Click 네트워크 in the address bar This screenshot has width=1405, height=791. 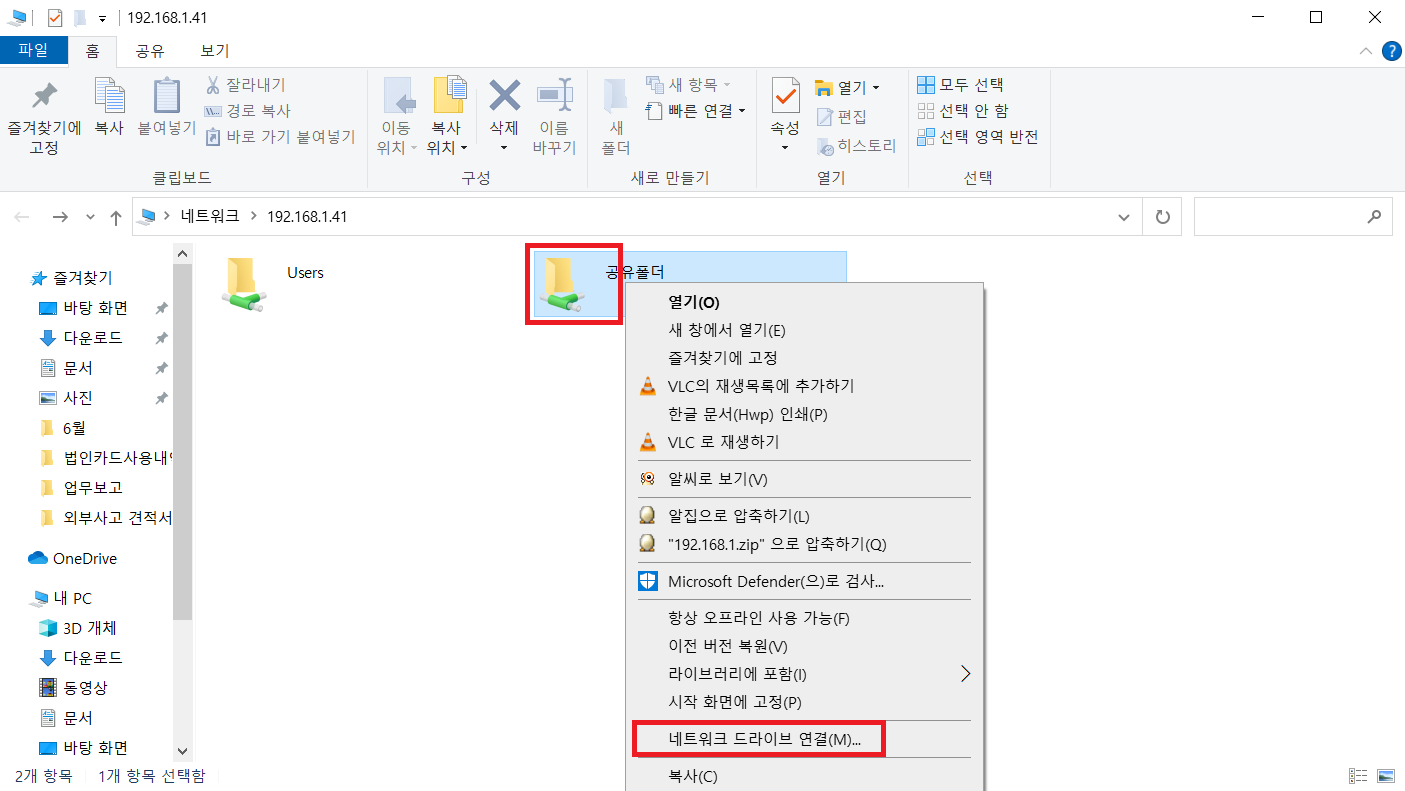click(212, 217)
